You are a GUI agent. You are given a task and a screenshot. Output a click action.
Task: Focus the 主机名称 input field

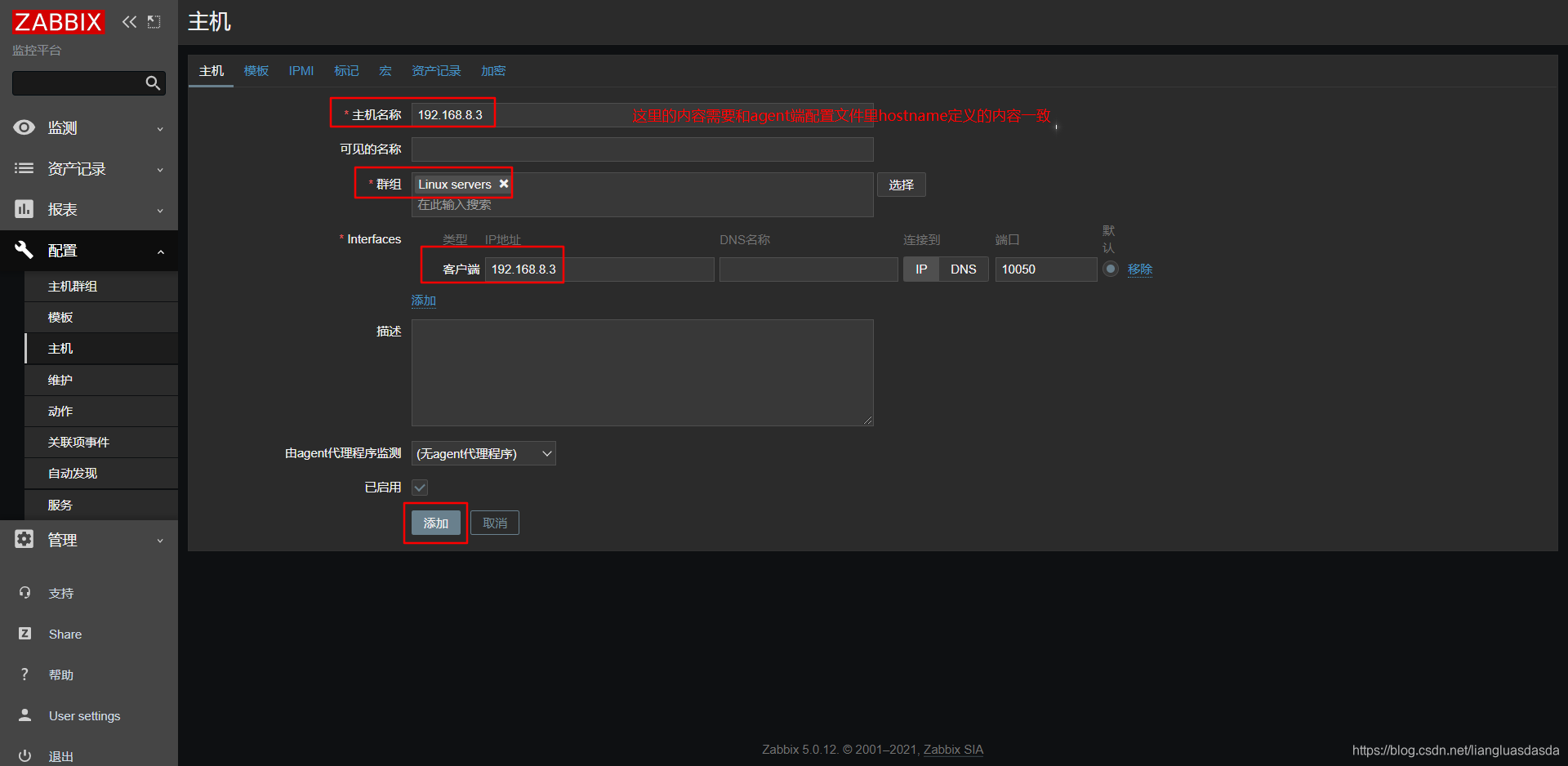pos(643,115)
